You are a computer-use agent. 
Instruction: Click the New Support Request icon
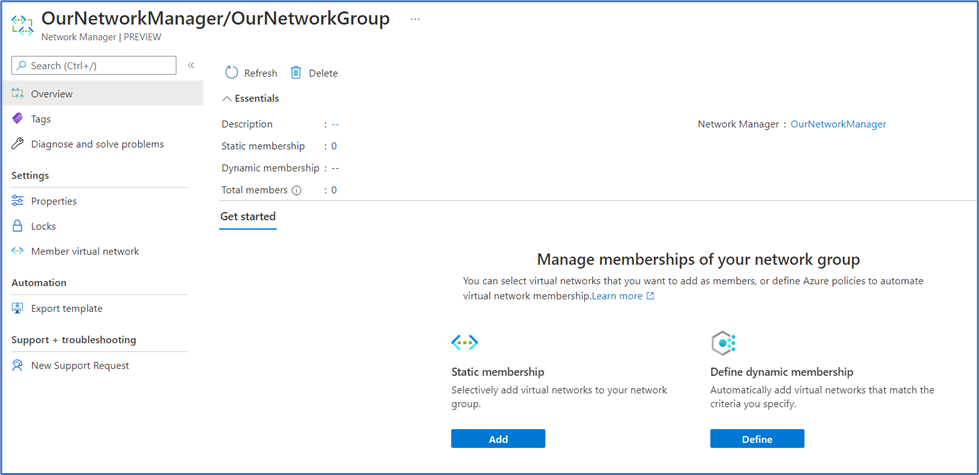(x=17, y=365)
